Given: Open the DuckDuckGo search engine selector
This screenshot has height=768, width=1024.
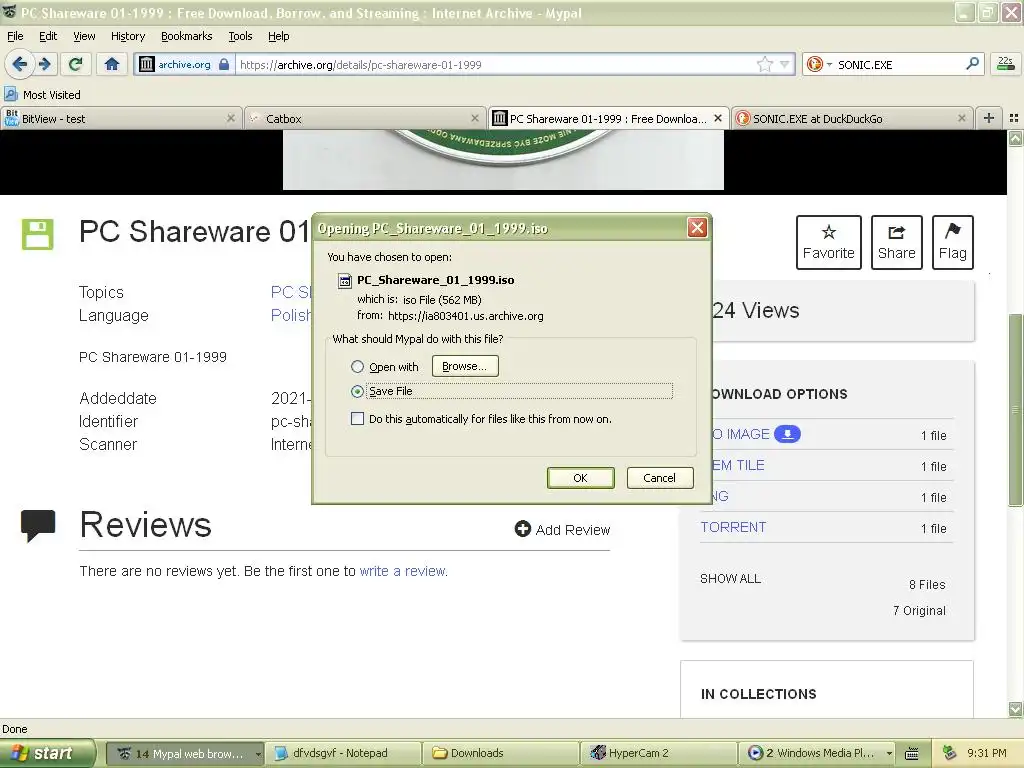Looking at the screenshot, I should click(x=819, y=64).
